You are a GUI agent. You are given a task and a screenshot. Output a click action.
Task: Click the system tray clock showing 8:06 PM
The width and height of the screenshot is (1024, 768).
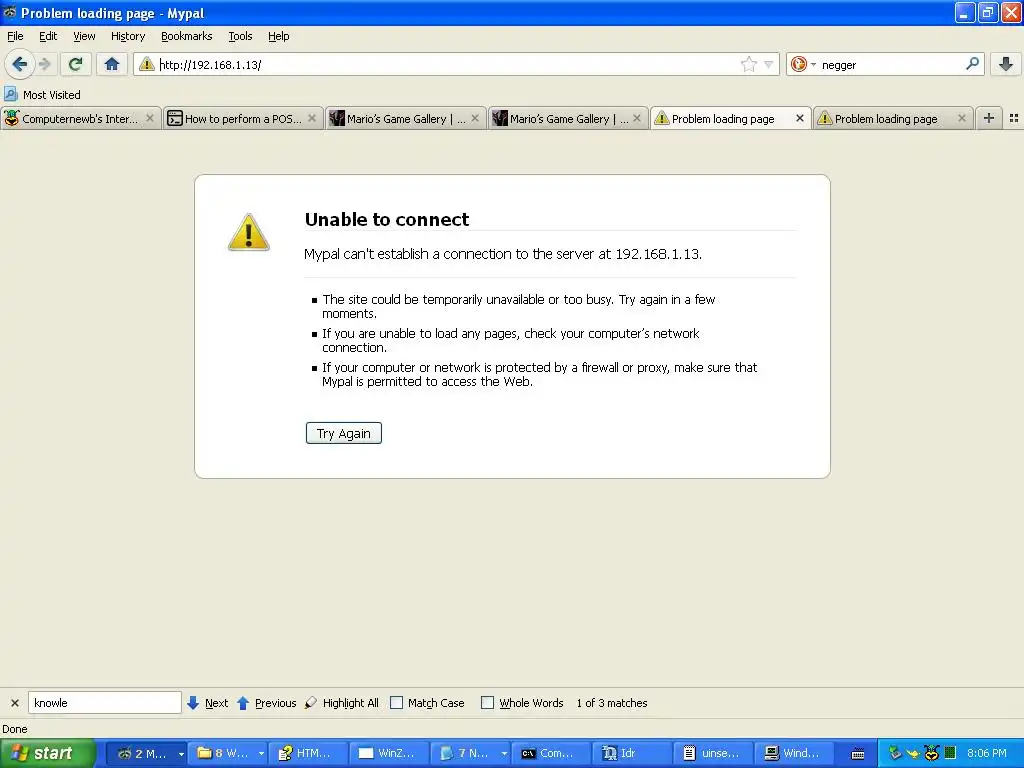[x=987, y=753]
